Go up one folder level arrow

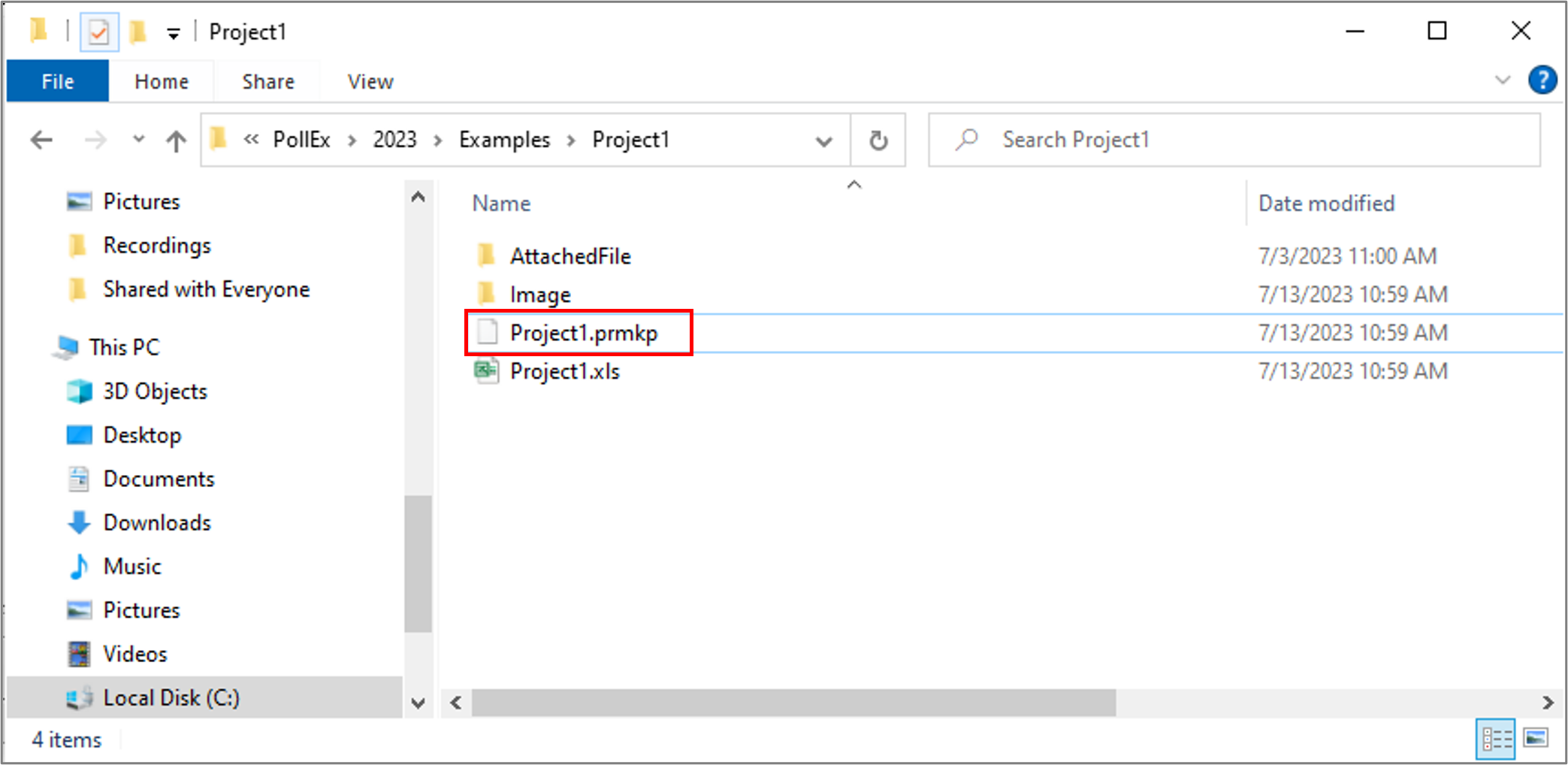coord(176,141)
